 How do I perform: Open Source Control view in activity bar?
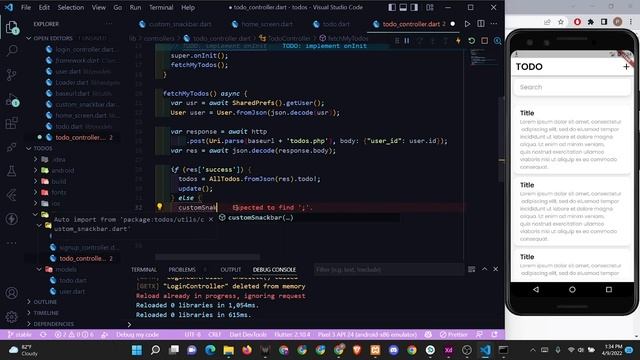[12, 75]
